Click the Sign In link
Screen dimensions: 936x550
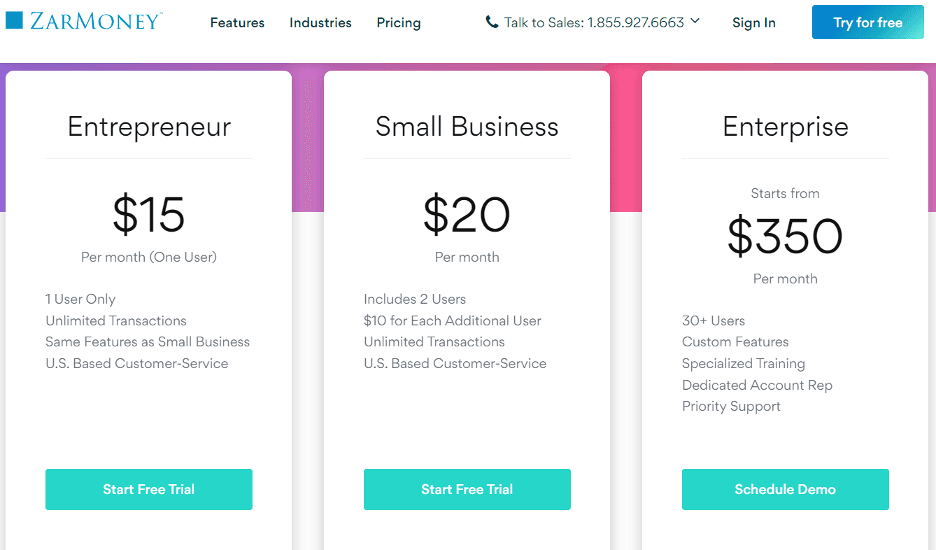753,23
